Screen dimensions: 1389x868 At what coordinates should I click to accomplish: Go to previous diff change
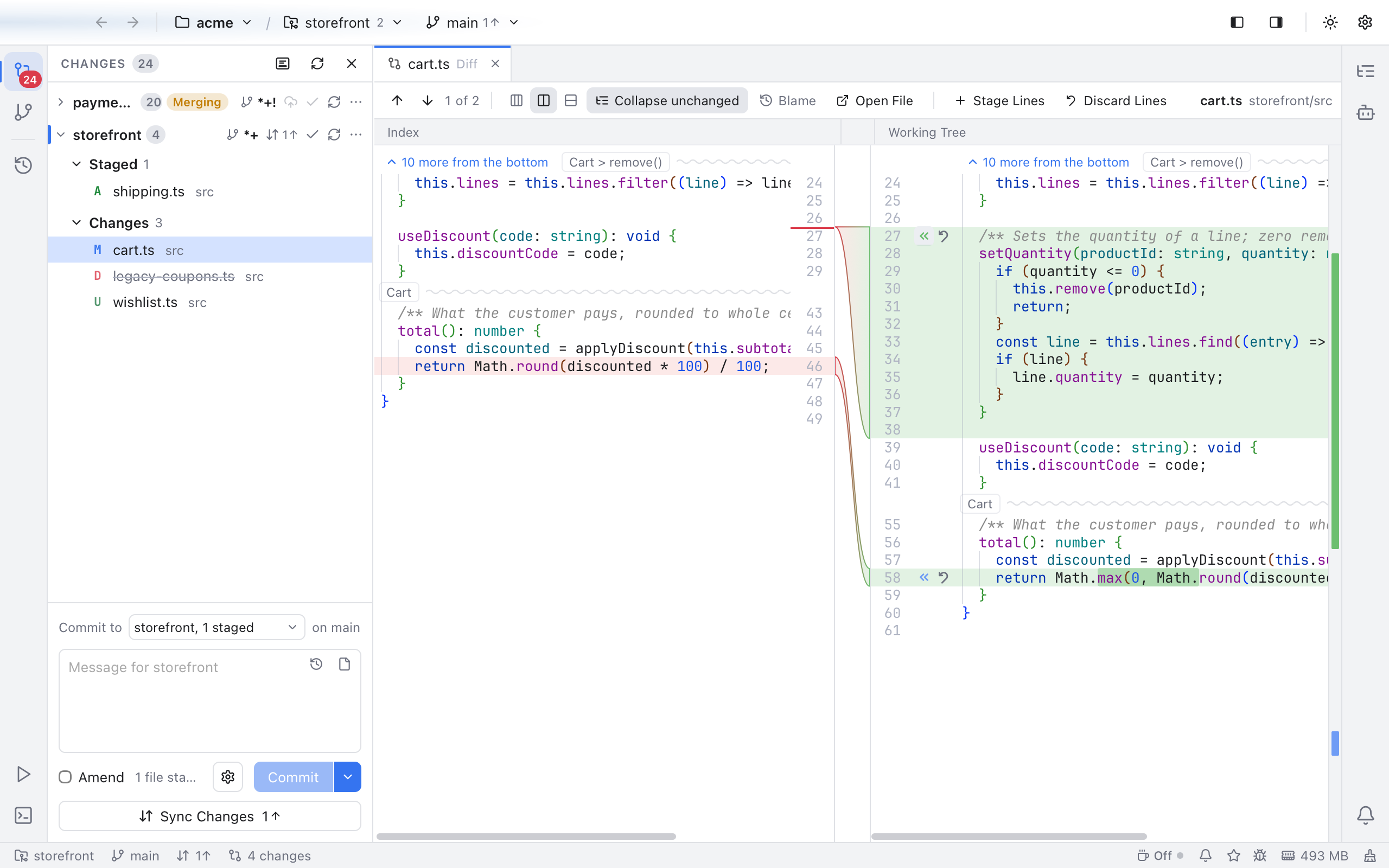coord(397,100)
